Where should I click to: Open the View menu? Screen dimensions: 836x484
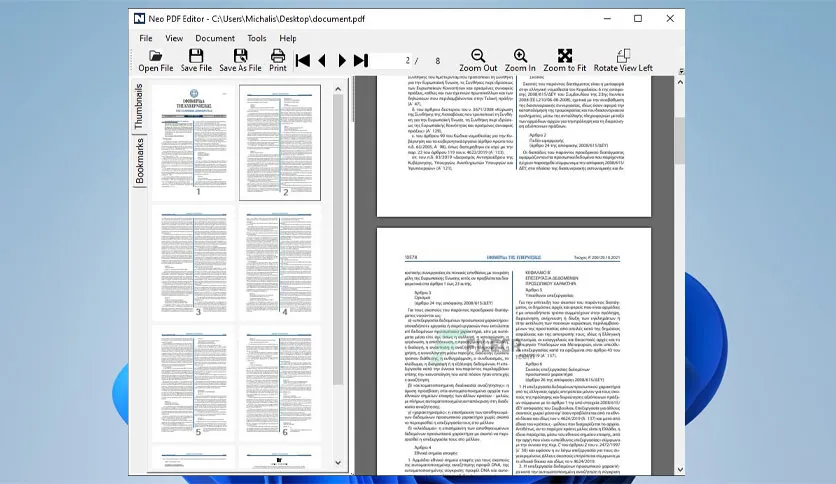174,38
